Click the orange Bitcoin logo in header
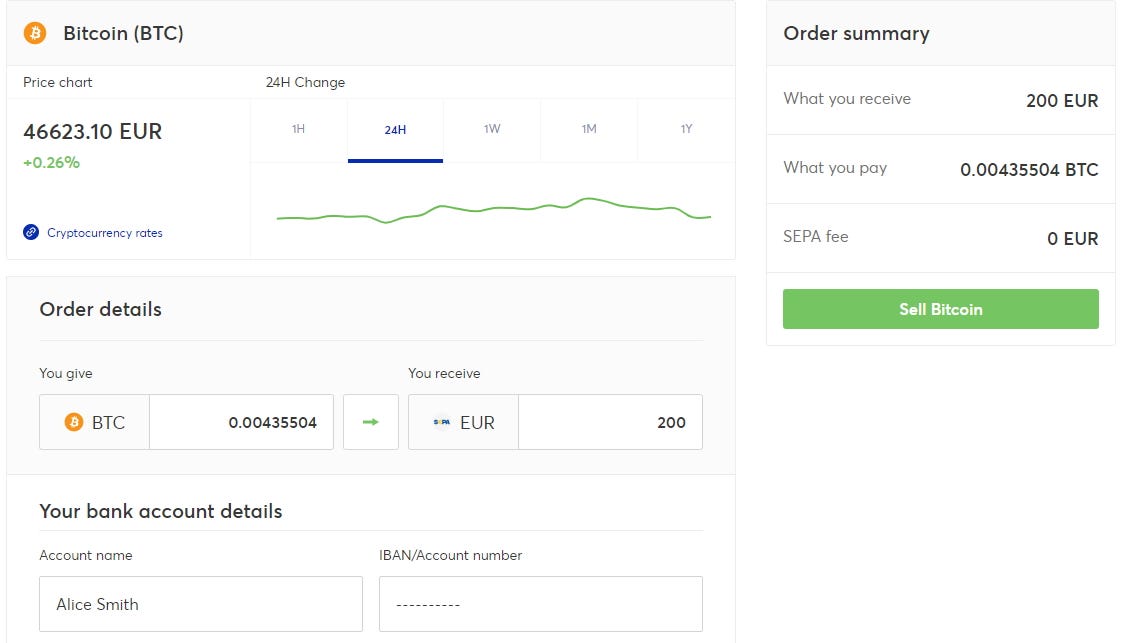The width and height of the screenshot is (1127, 643). (35, 33)
